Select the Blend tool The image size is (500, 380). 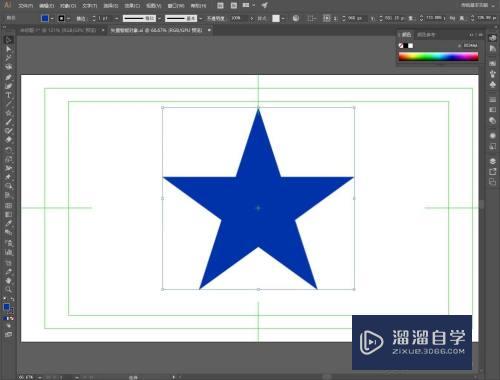[9, 232]
